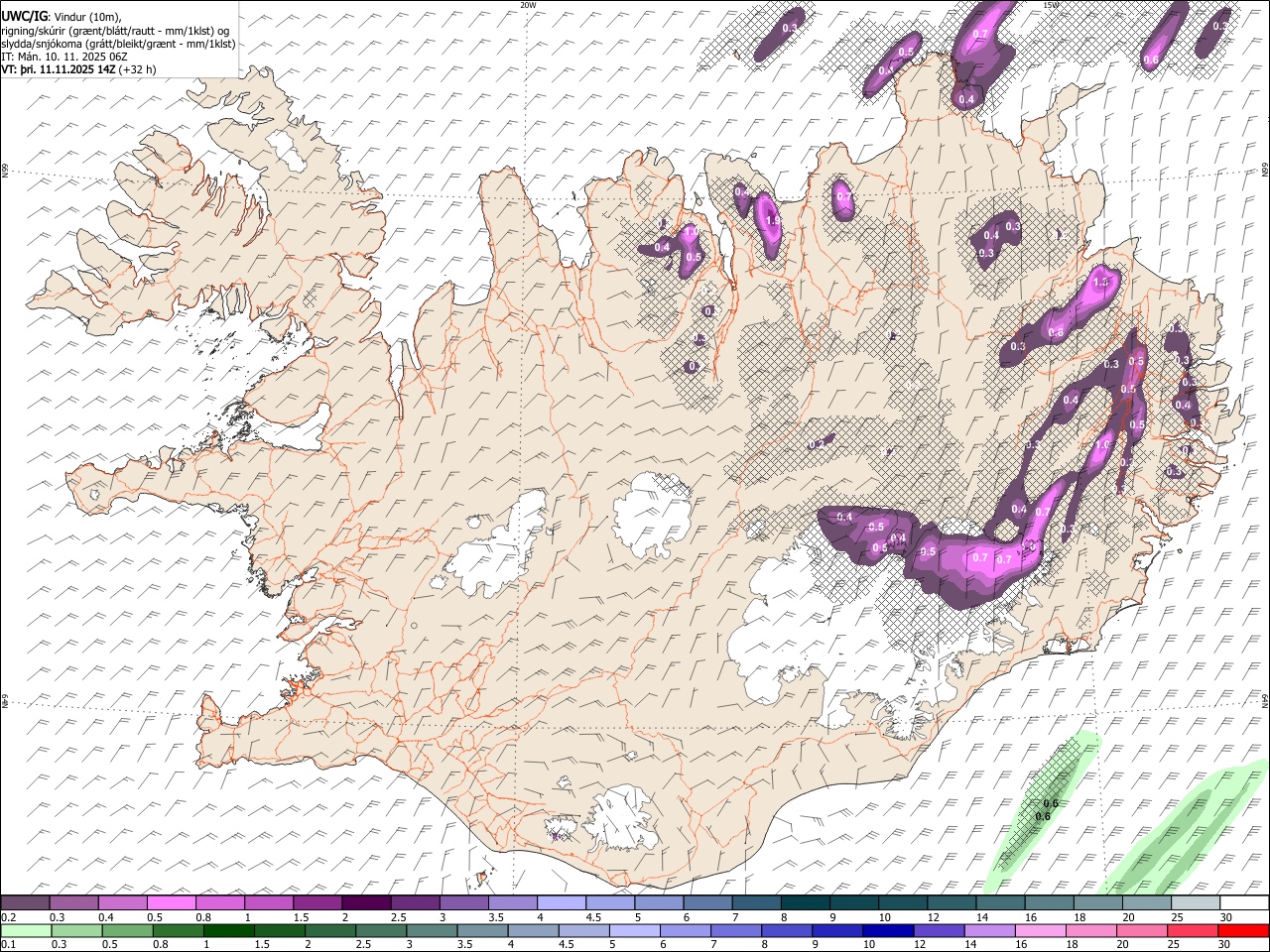Pick the rain scale swatch labeled 2.5
The image size is (1270, 952).
[x=380, y=930]
